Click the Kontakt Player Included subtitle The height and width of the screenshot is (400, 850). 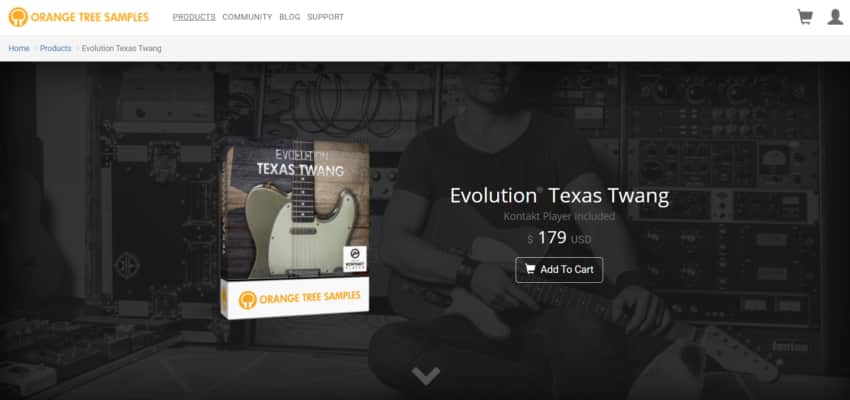[x=559, y=216]
